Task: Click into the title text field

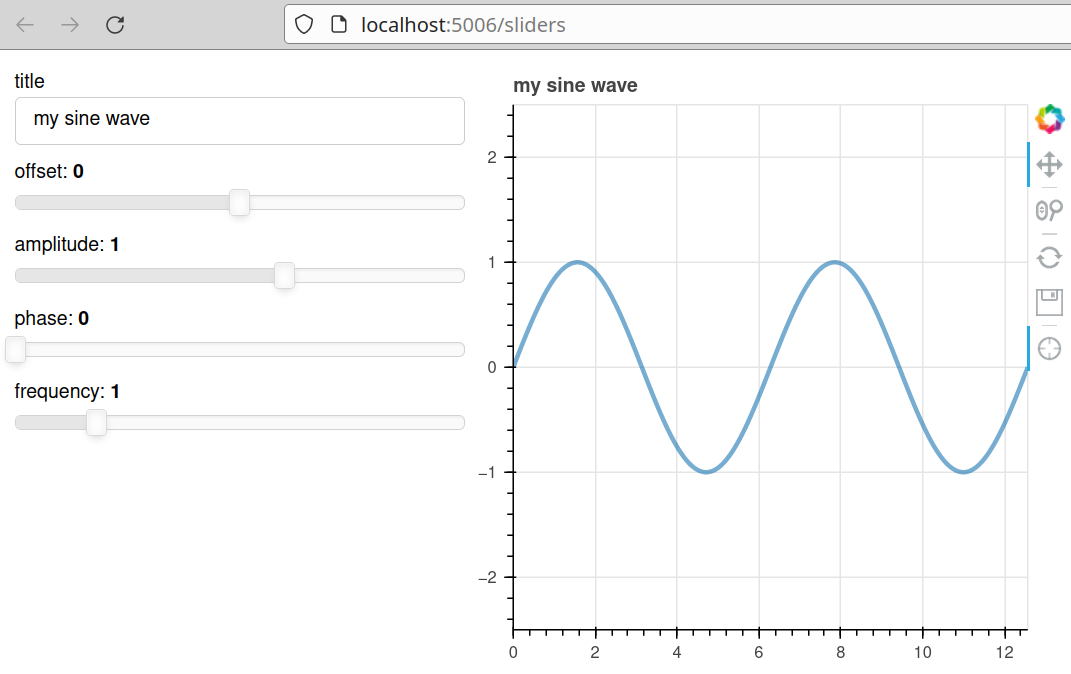Action: [240, 120]
